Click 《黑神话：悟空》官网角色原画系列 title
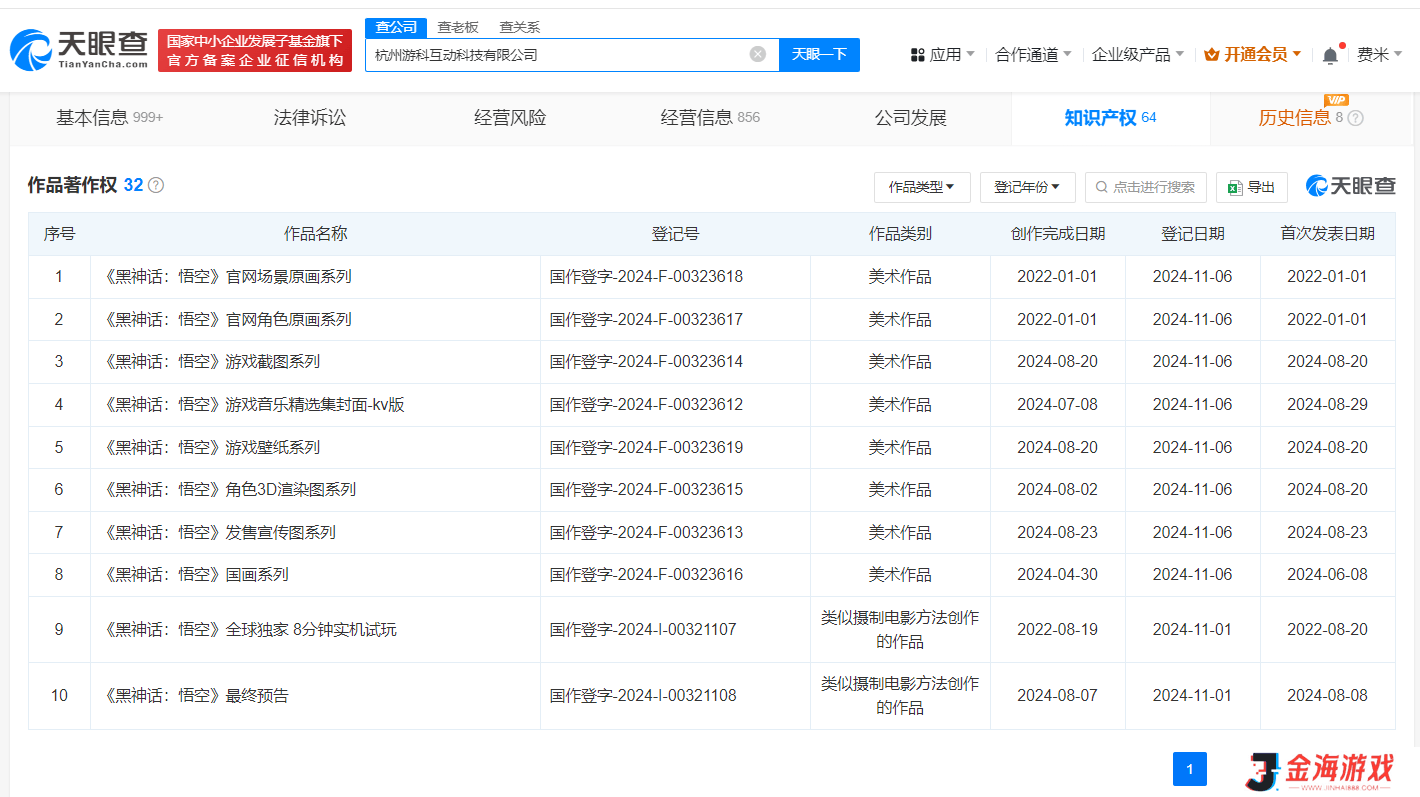The image size is (1420, 797). tap(226, 320)
